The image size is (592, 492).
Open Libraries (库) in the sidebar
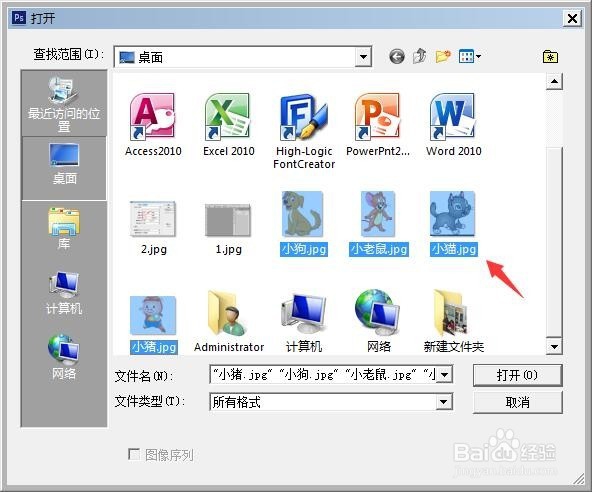click(x=64, y=229)
